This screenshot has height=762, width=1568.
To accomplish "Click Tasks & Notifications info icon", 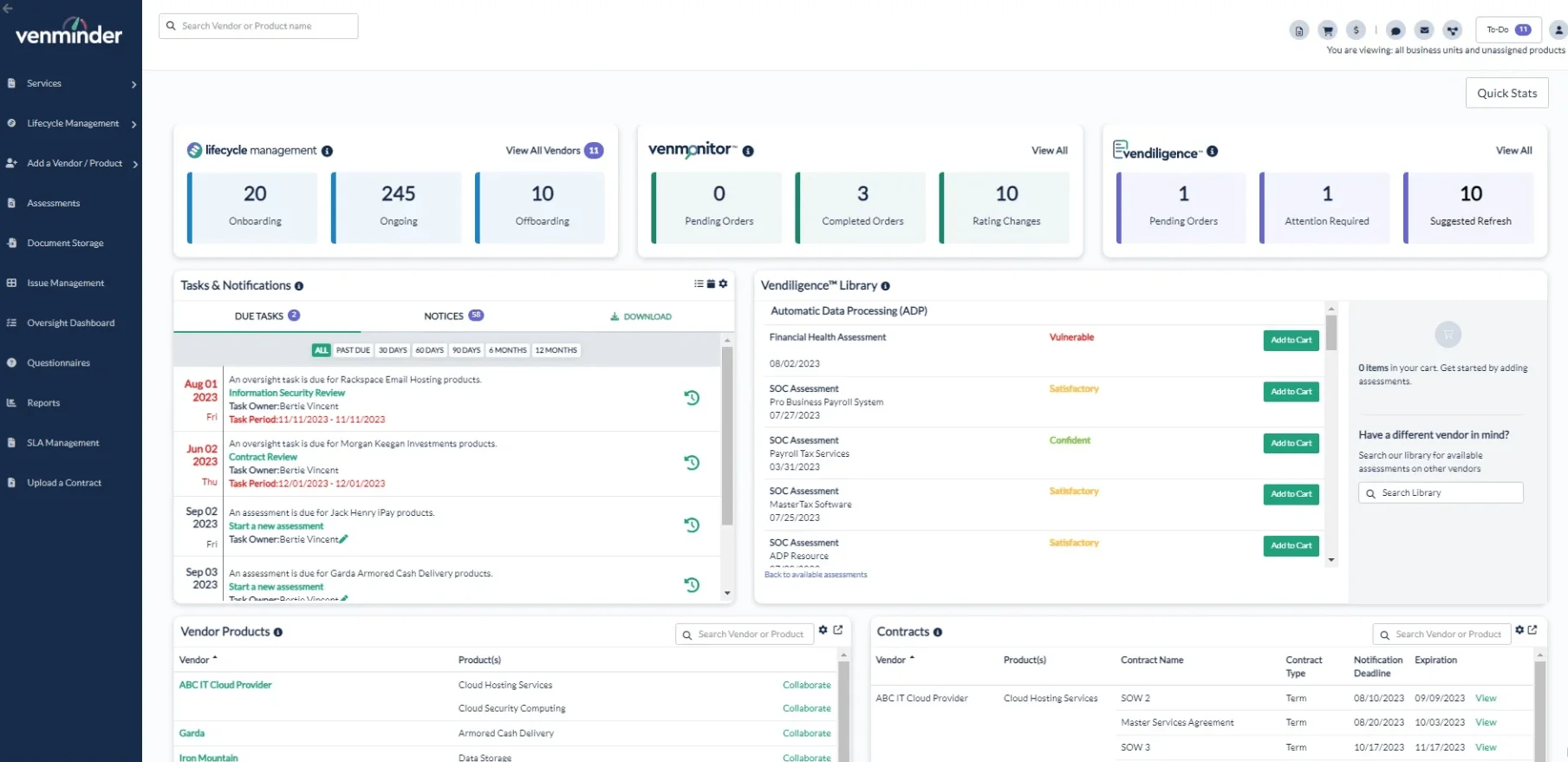I will [x=299, y=286].
